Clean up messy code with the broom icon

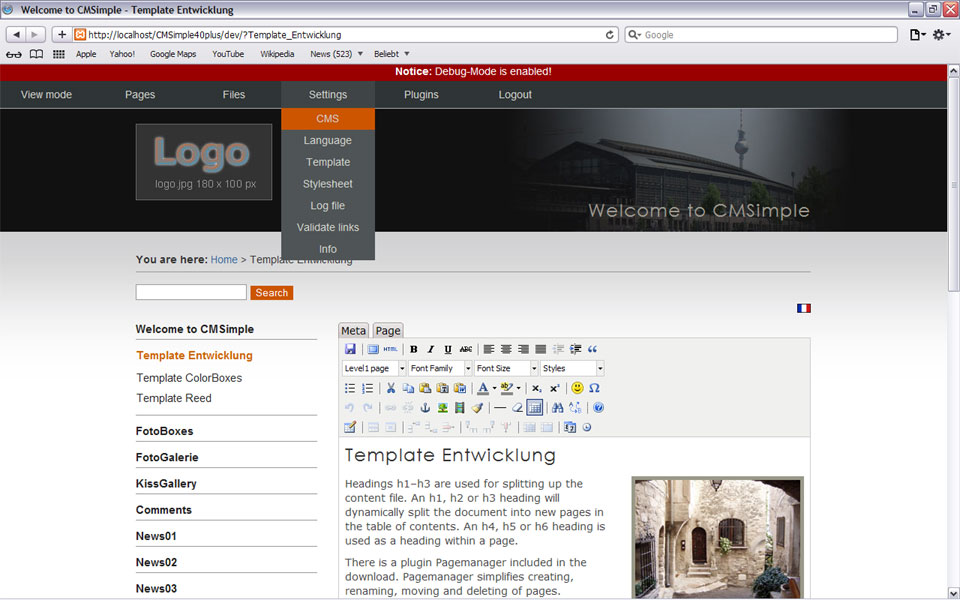(x=477, y=408)
